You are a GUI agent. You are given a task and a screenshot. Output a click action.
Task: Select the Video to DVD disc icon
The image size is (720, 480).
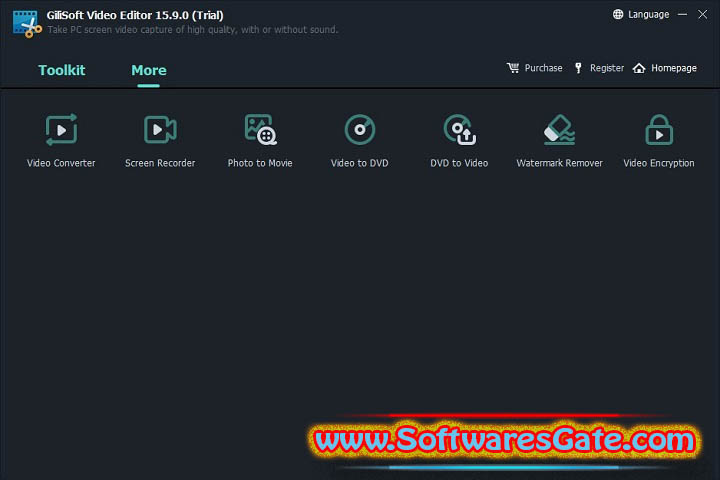click(x=360, y=130)
